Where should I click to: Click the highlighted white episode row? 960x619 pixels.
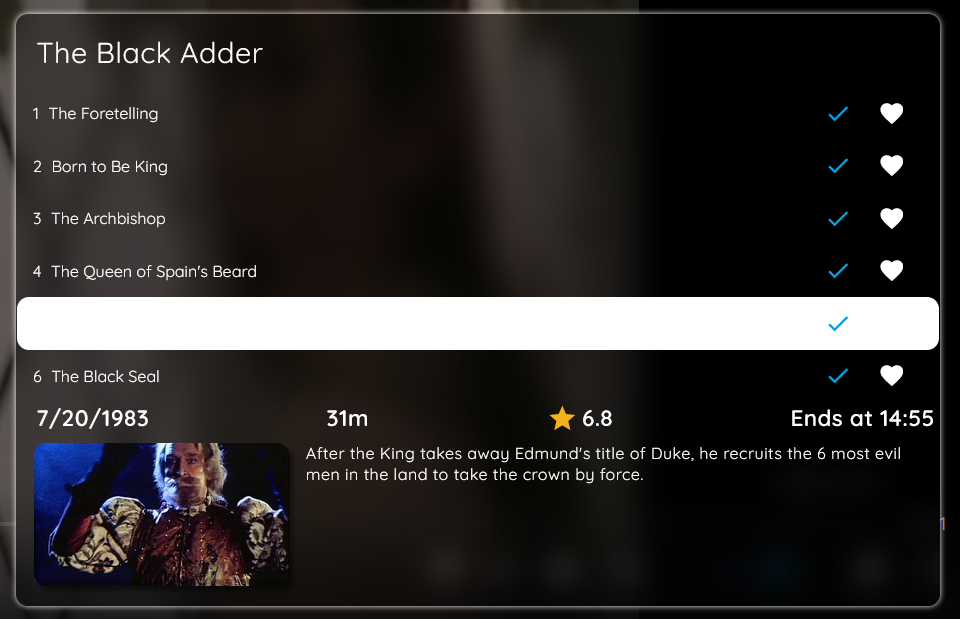[x=478, y=323]
